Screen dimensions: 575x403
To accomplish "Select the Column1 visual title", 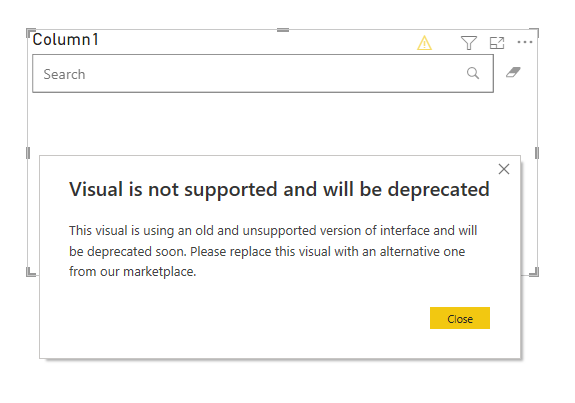I will tap(66, 40).
